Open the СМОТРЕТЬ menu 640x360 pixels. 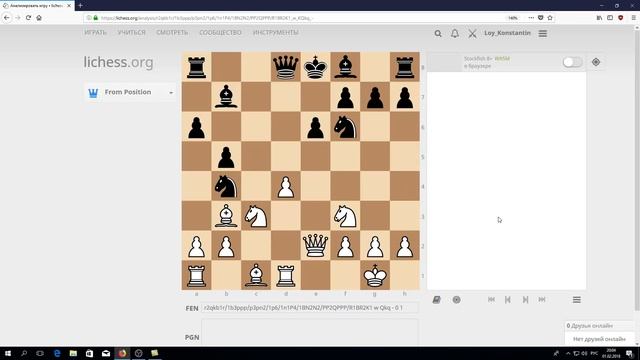[x=172, y=33]
